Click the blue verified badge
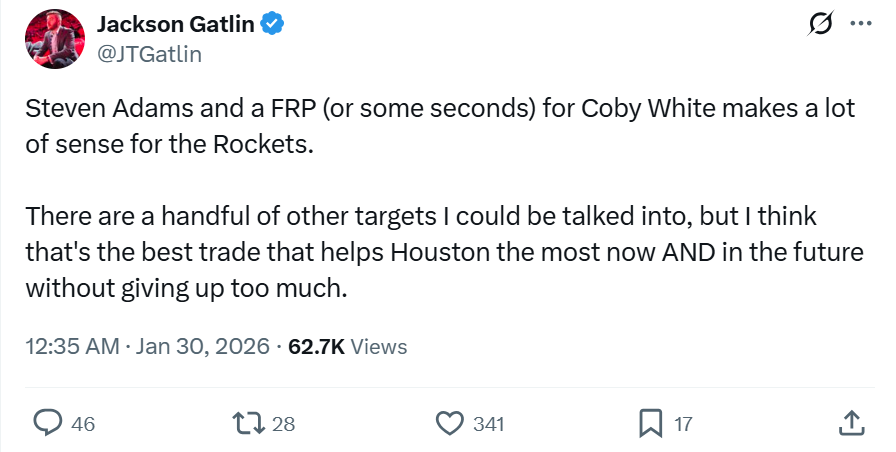The width and height of the screenshot is (896, 452). (x=273, y=25)
